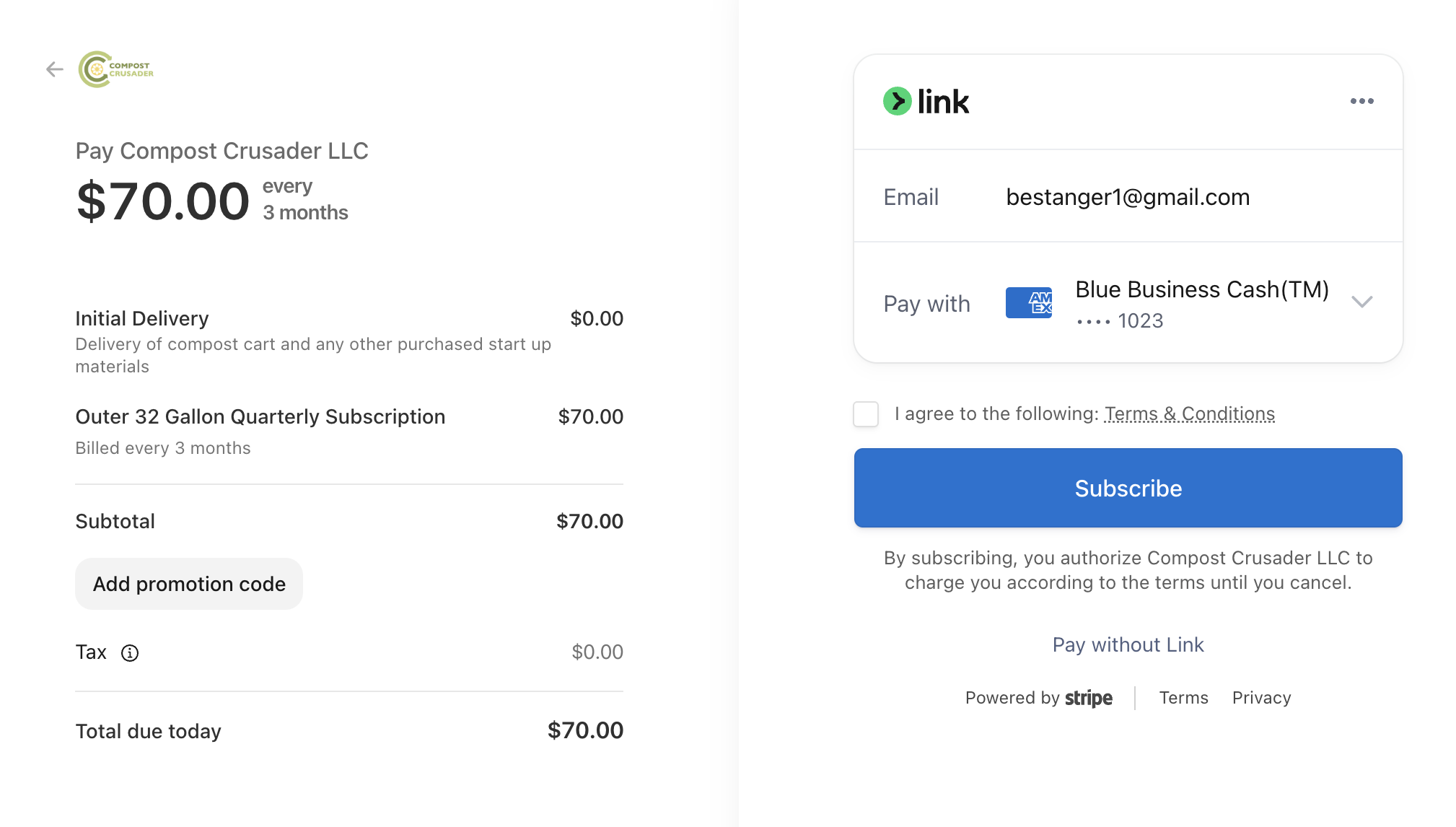This screenshot has height=827, width=1456.
Task: Click the back arrow icon
Action: pyautogui.click(x=55, y=69)
